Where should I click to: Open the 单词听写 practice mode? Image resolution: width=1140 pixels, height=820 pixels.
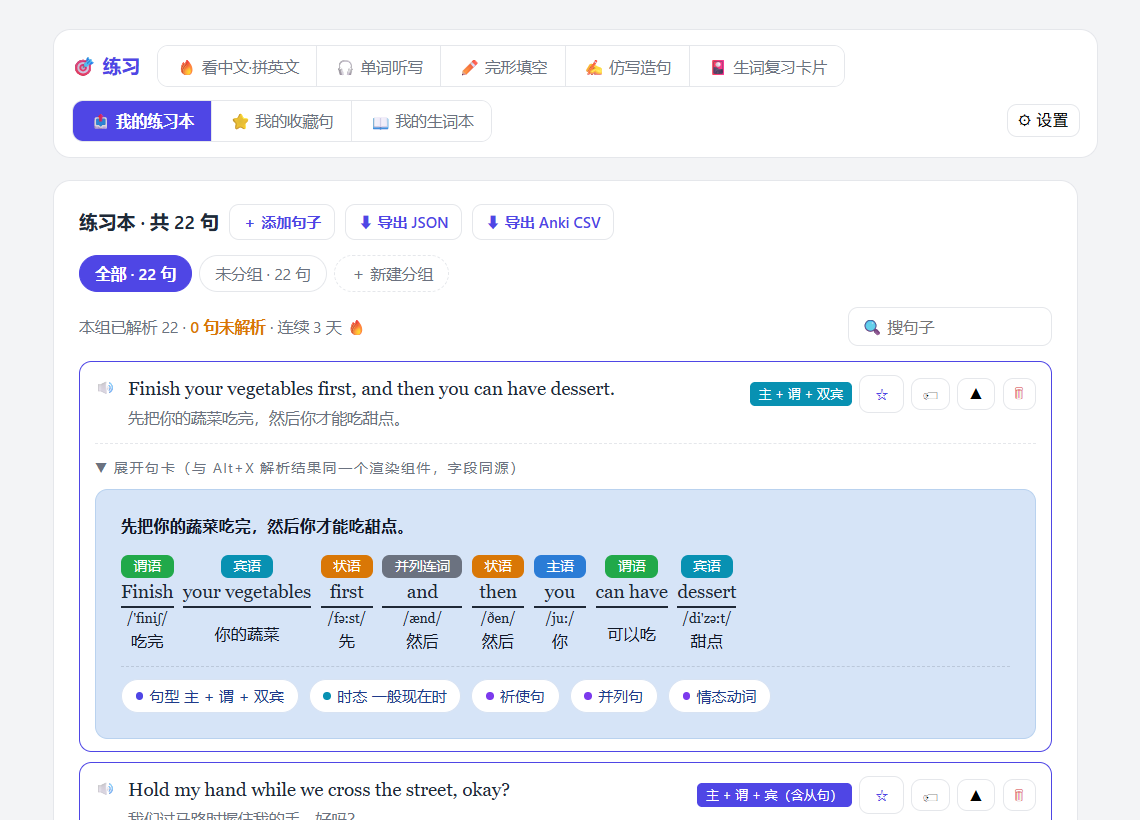[379, 67]
